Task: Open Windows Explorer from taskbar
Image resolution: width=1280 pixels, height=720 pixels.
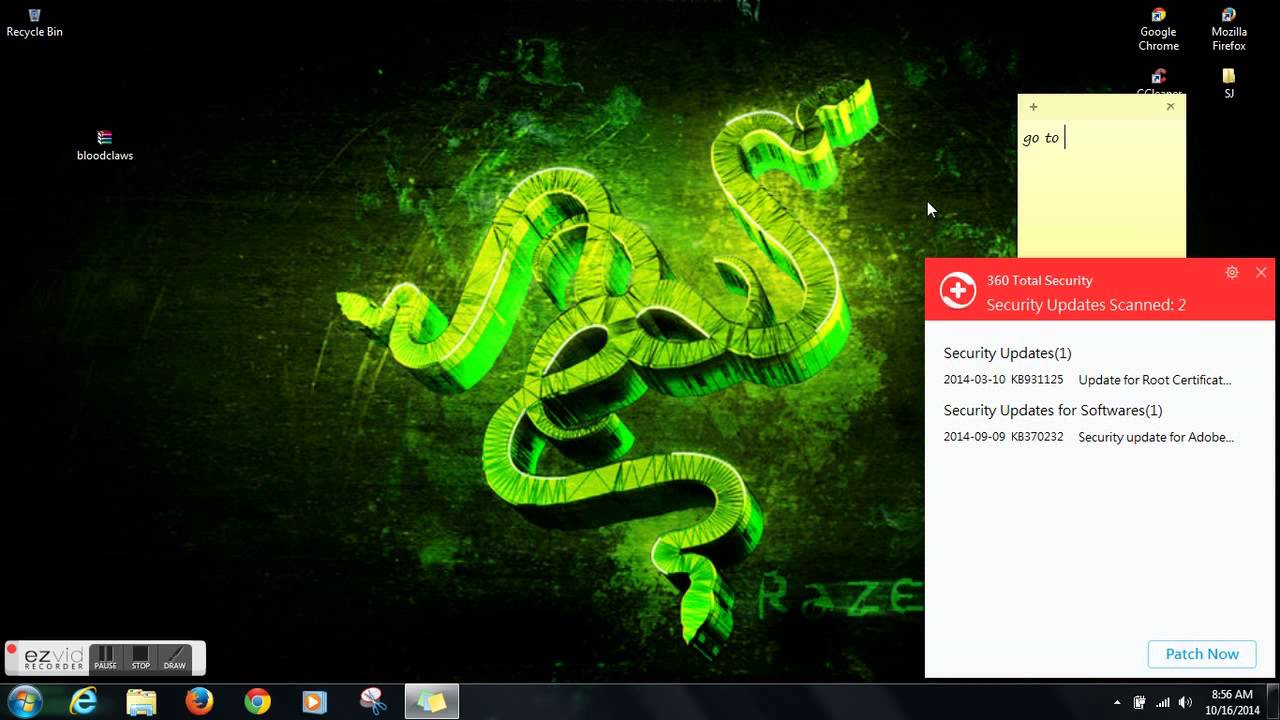Action: point(142,702)
